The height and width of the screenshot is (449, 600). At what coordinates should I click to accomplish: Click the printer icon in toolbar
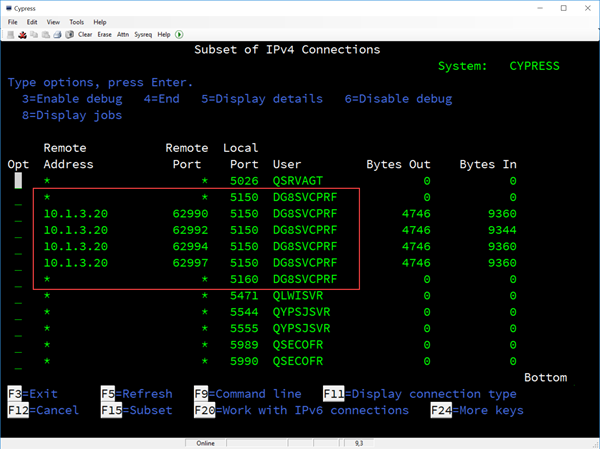point(57,34)
